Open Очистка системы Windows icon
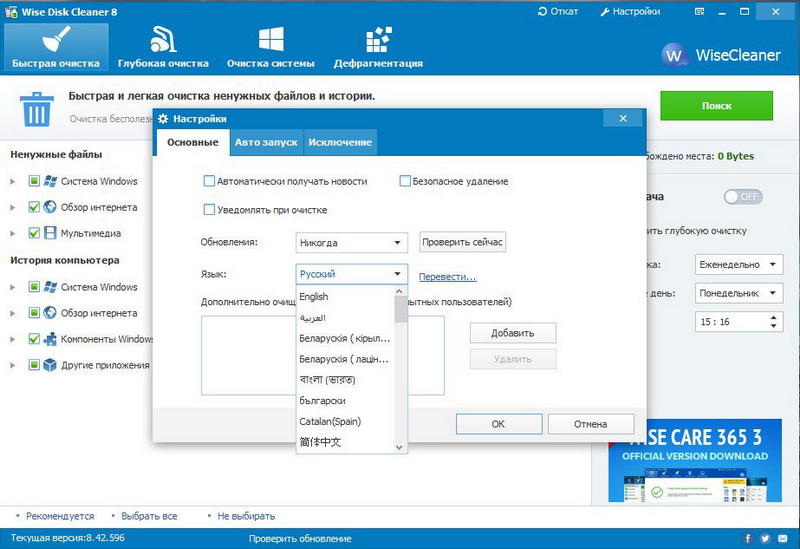 tap(271, 39)
